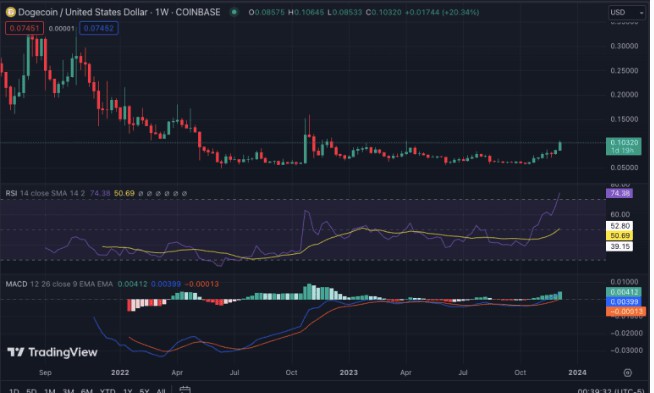Select the 3M date range tab
Viewport: 654px width, 393px height.
tap(68, 390)
